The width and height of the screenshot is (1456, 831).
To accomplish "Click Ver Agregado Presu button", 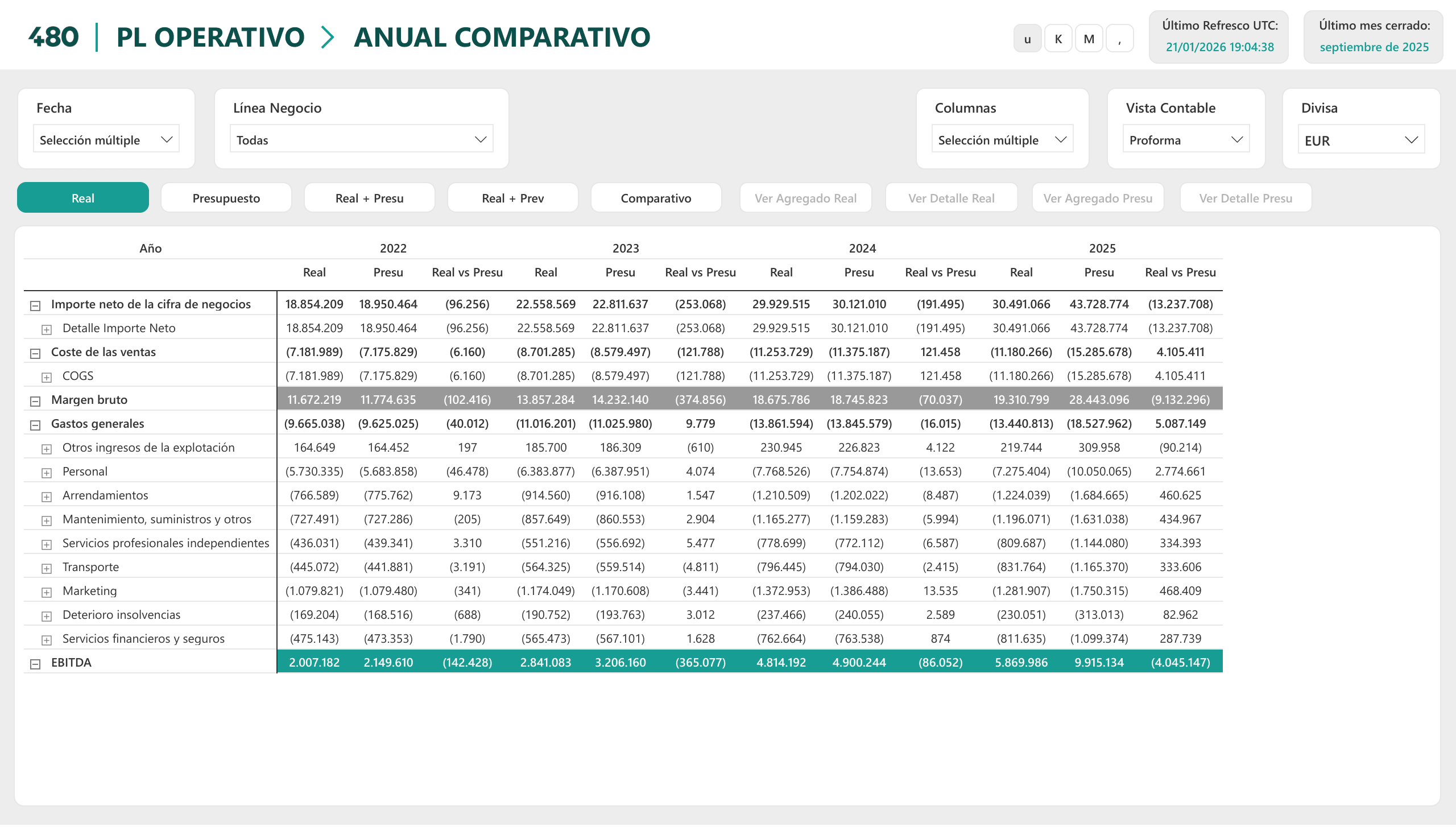I will tap(1098, 198).
